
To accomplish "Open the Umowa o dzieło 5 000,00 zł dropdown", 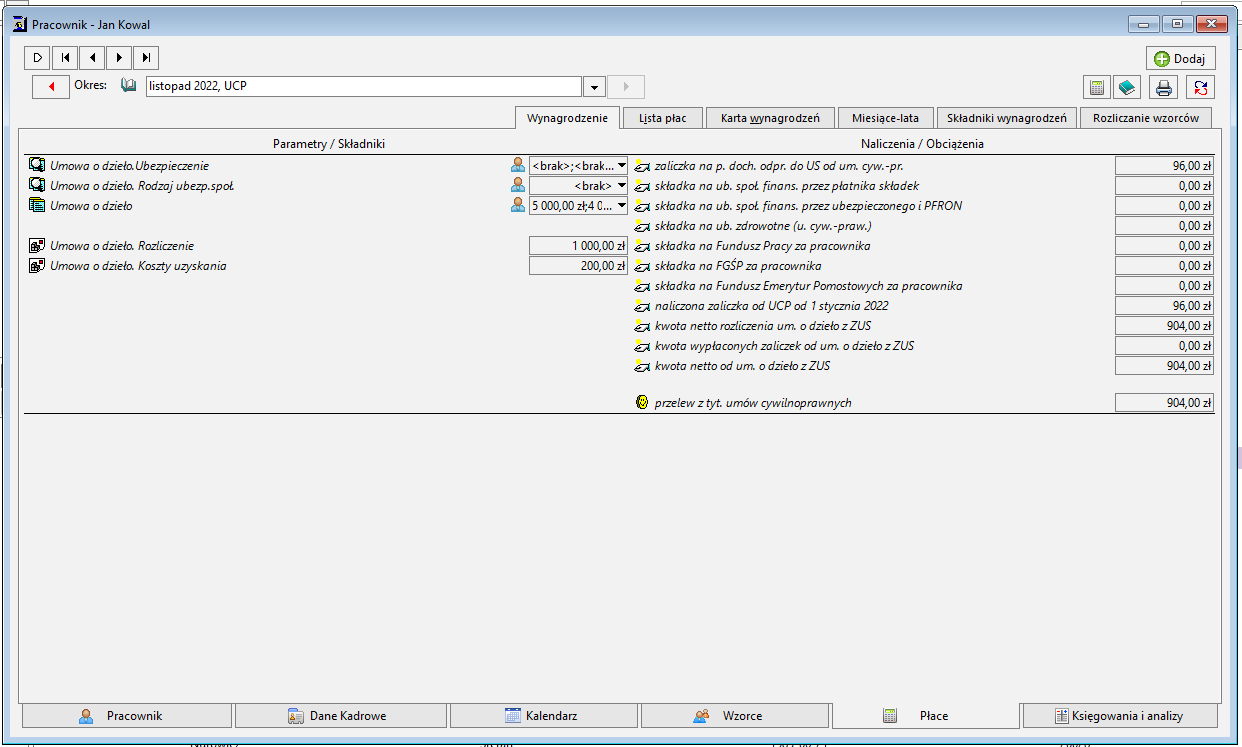I will 621,205.
